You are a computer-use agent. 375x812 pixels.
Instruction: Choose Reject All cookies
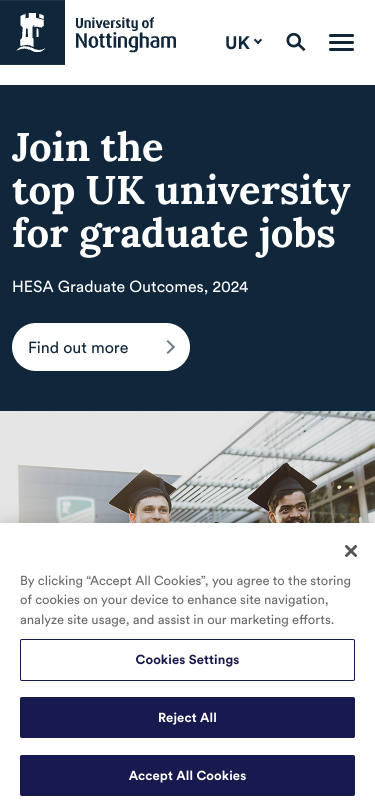(188, 717)
